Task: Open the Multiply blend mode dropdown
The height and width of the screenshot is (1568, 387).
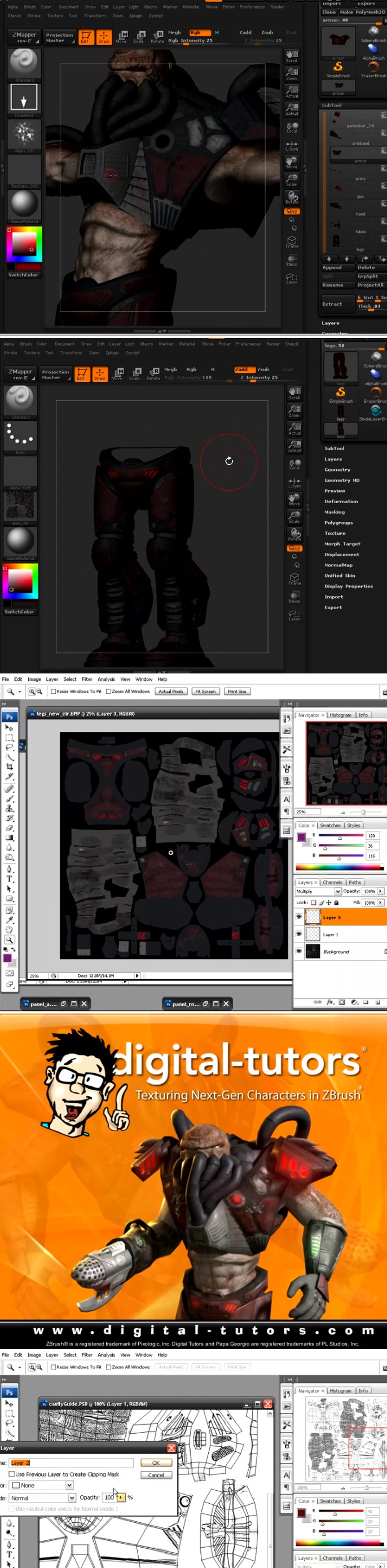Action: coord(318,891)
